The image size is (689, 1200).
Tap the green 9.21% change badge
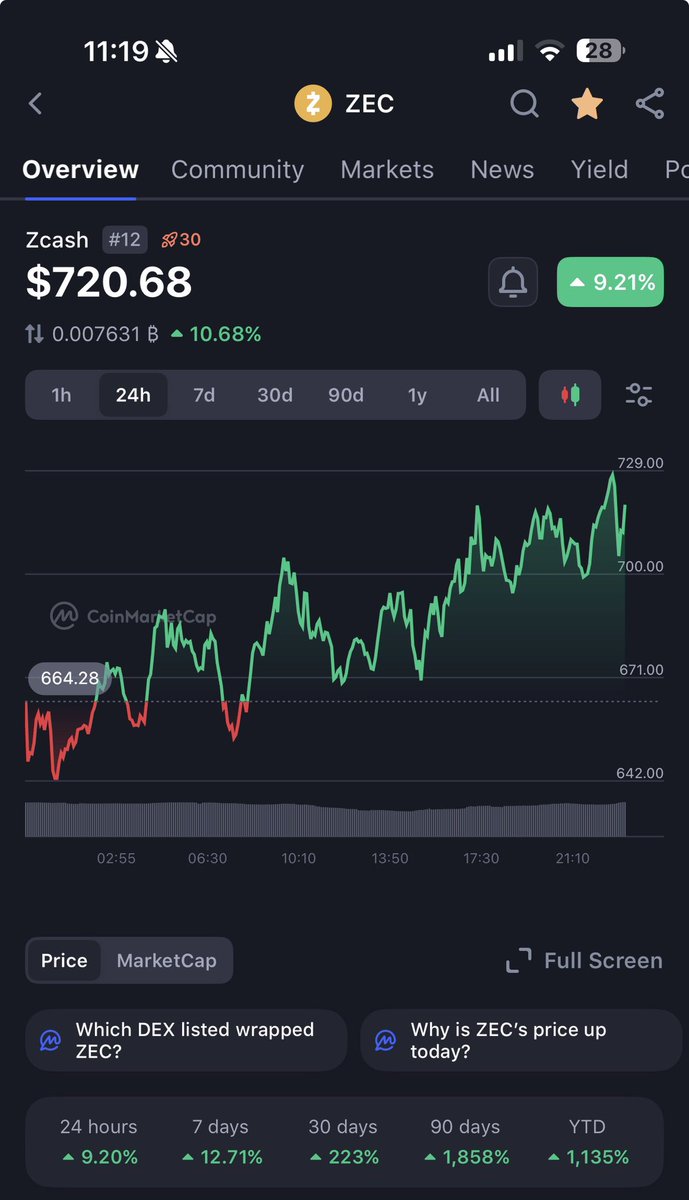click(610, 283)
